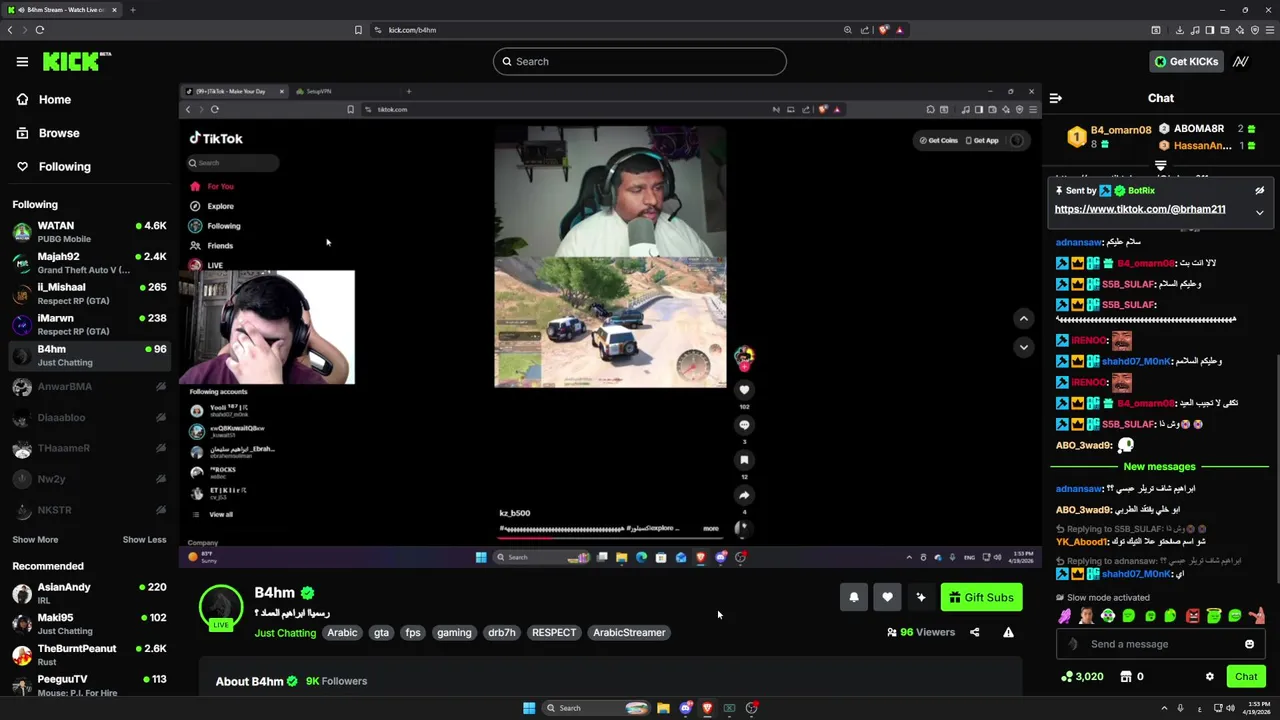Share the stream via share icon
The width and height of the screenshot is (1280, 720).
(x=975, y=632)
